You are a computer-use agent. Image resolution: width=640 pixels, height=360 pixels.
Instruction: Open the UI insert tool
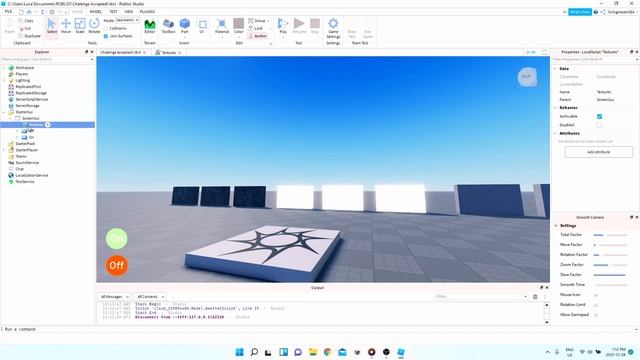(202, 26)
